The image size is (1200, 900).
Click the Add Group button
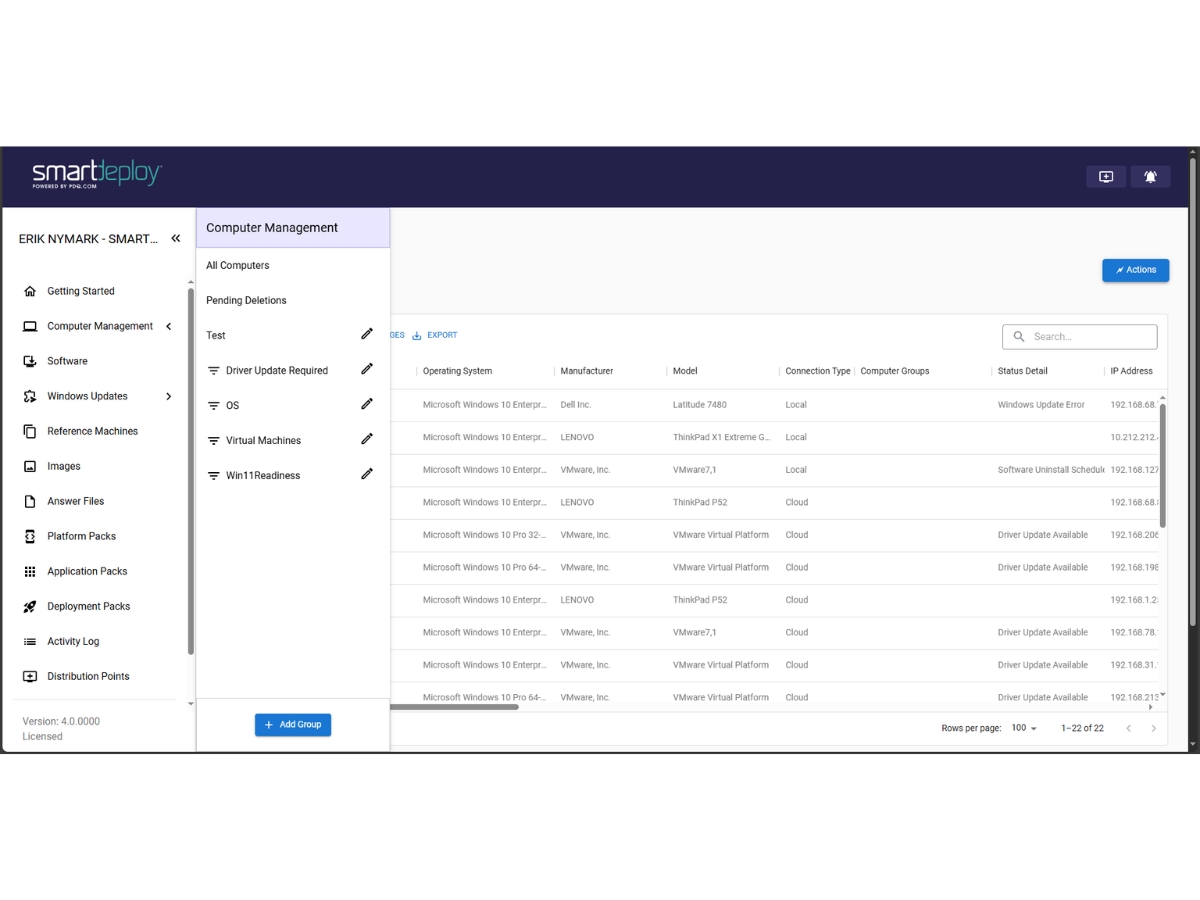(293, 724)
